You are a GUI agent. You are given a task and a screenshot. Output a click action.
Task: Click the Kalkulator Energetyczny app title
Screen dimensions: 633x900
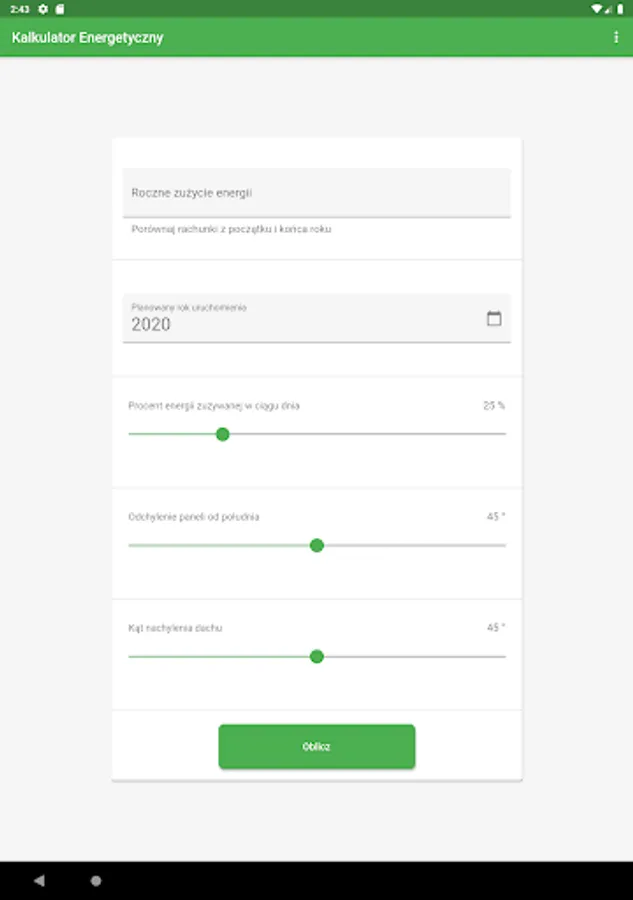(x=87, y=37)
